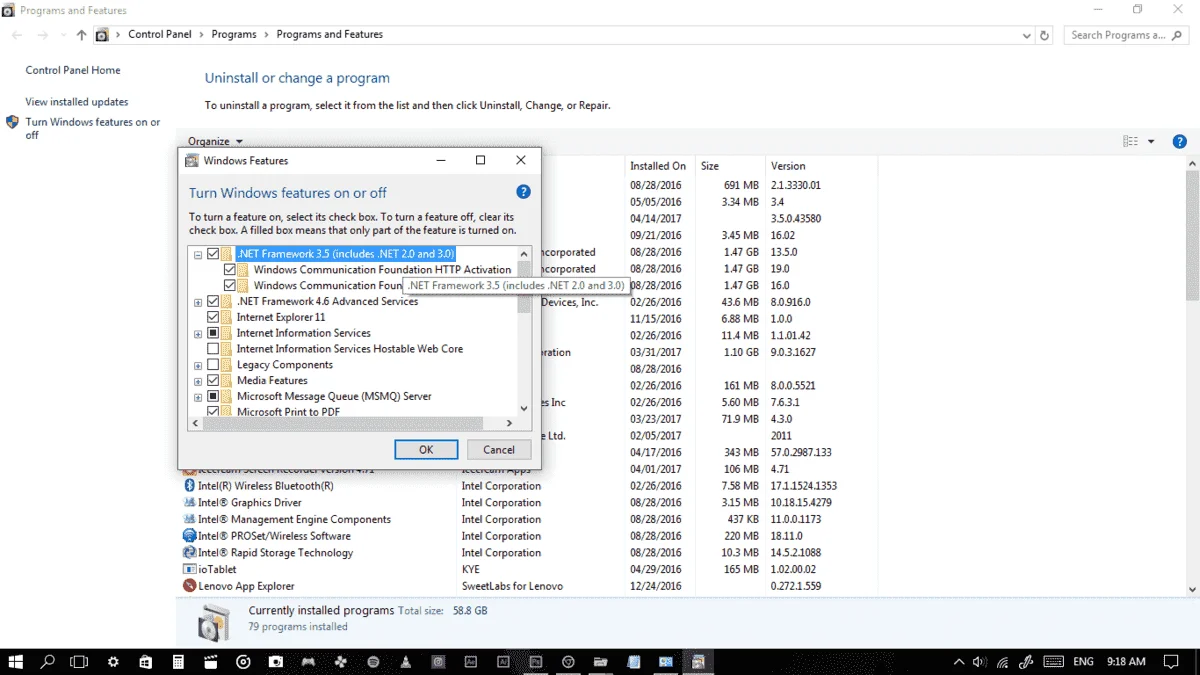
Task: Click the features list vertical scrollbar thumb
Action: (524, 288)
